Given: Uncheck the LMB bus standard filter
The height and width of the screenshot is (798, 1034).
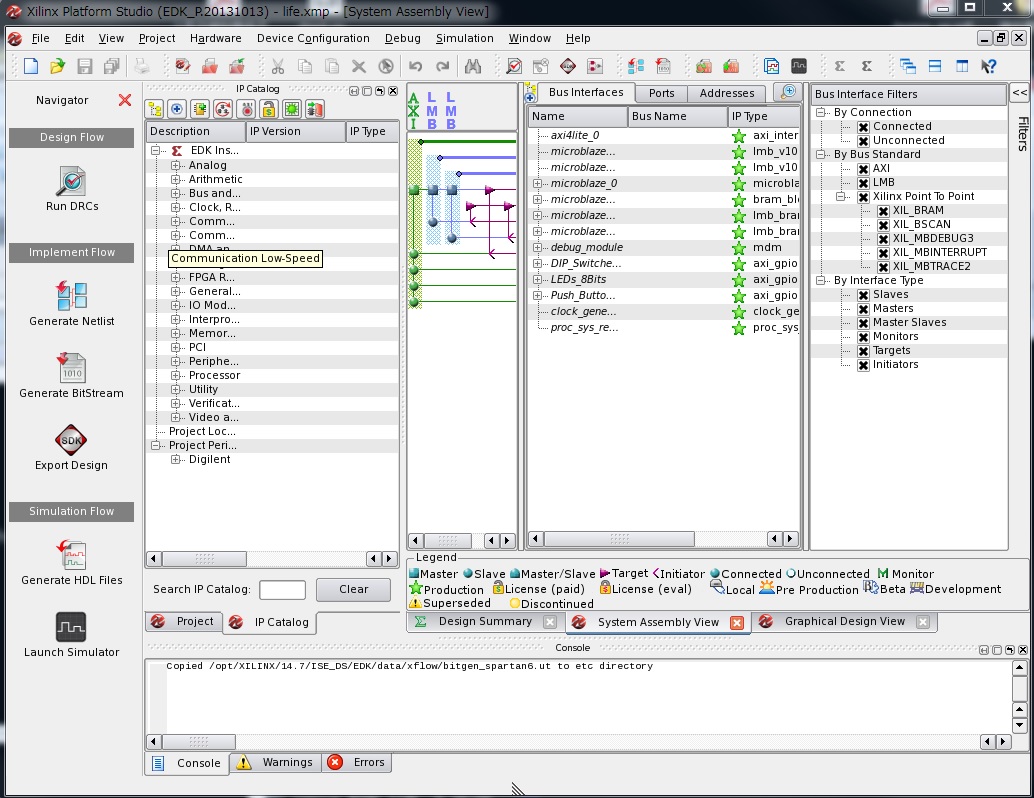Looking at the screenshot, I should pos(863,183).
